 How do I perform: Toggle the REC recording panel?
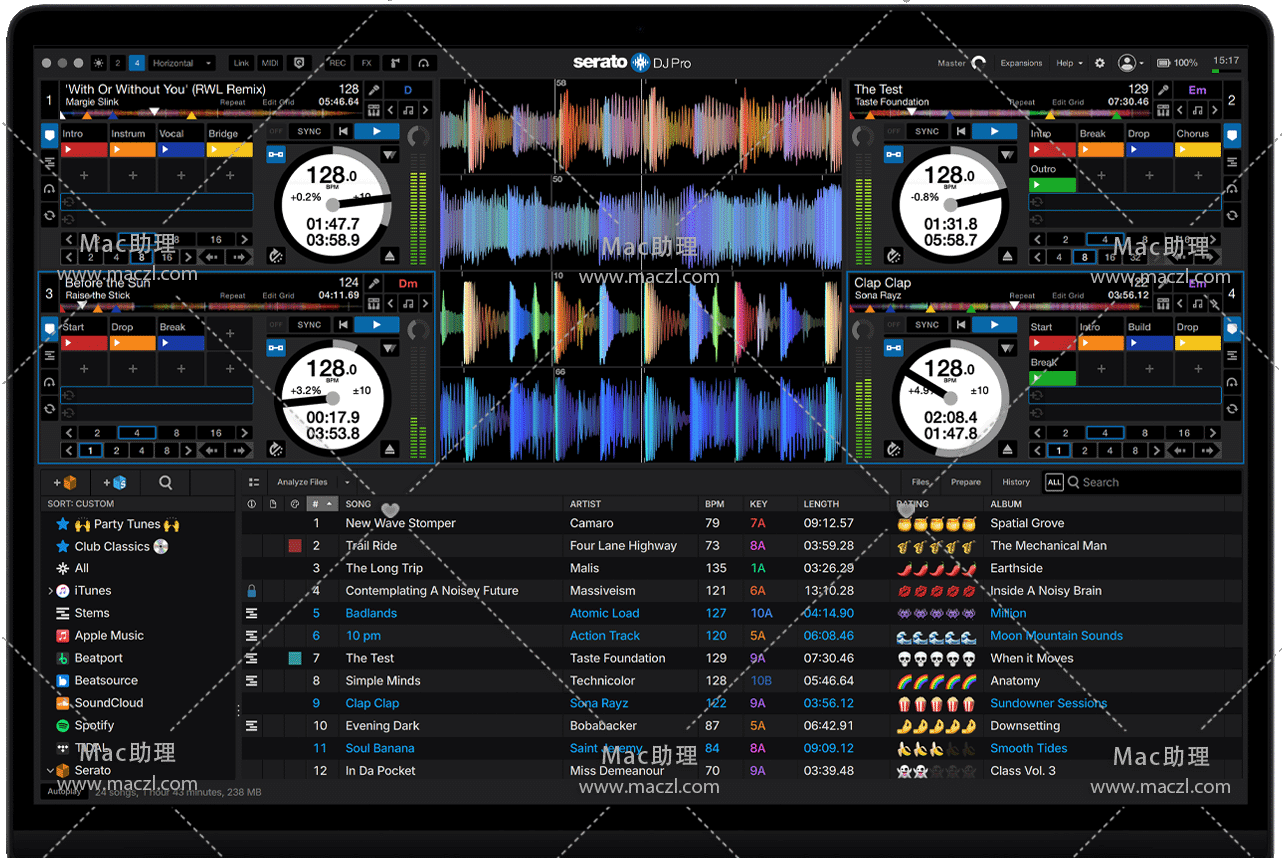[337, 63]
